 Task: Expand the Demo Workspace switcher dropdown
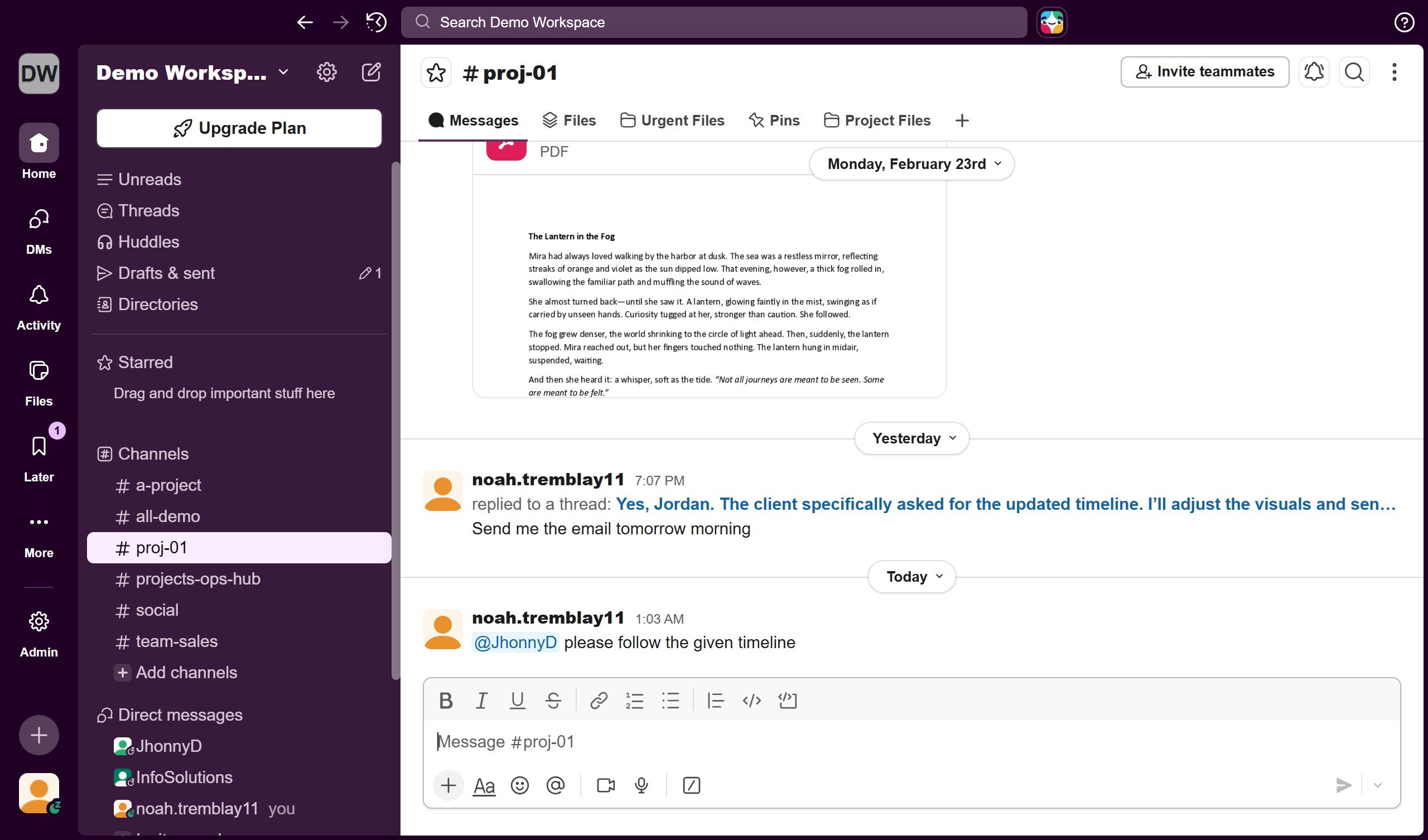(283, 72)
